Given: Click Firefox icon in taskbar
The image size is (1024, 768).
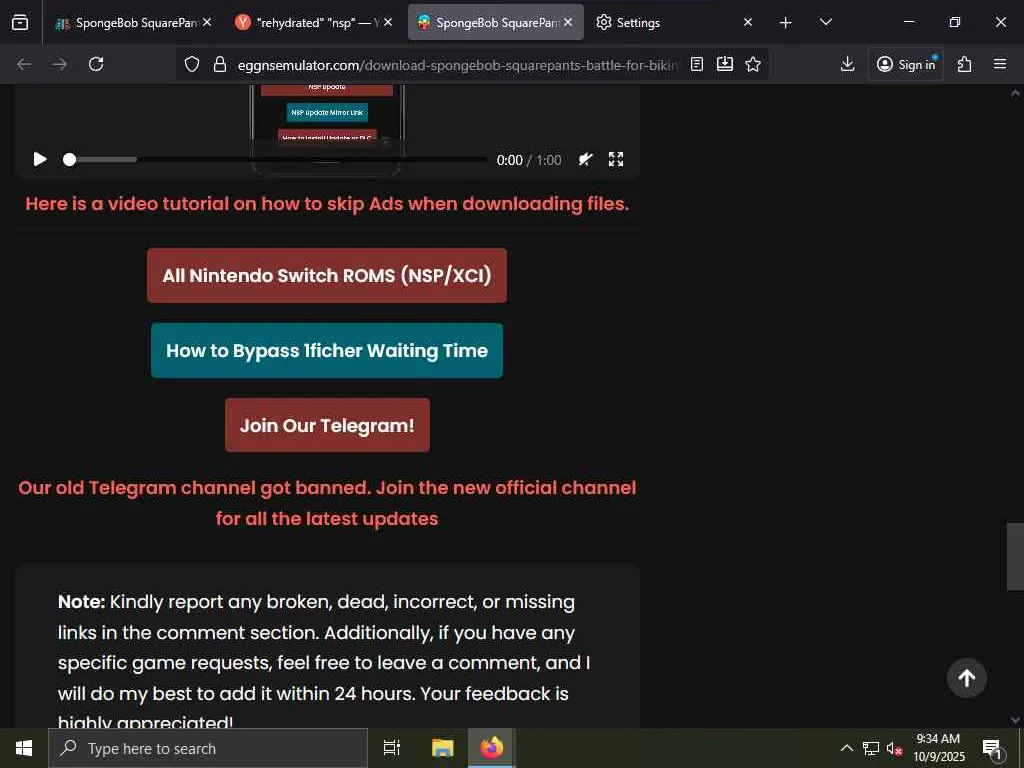Looking at the screenshot, I should click(x=492, y=748).
